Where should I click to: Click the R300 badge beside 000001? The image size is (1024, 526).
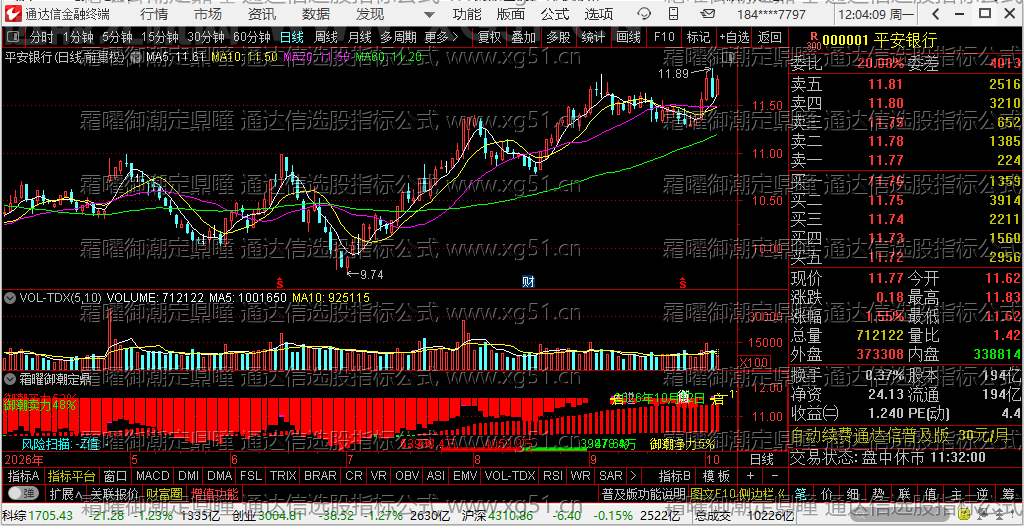click(x=813, y=42)
